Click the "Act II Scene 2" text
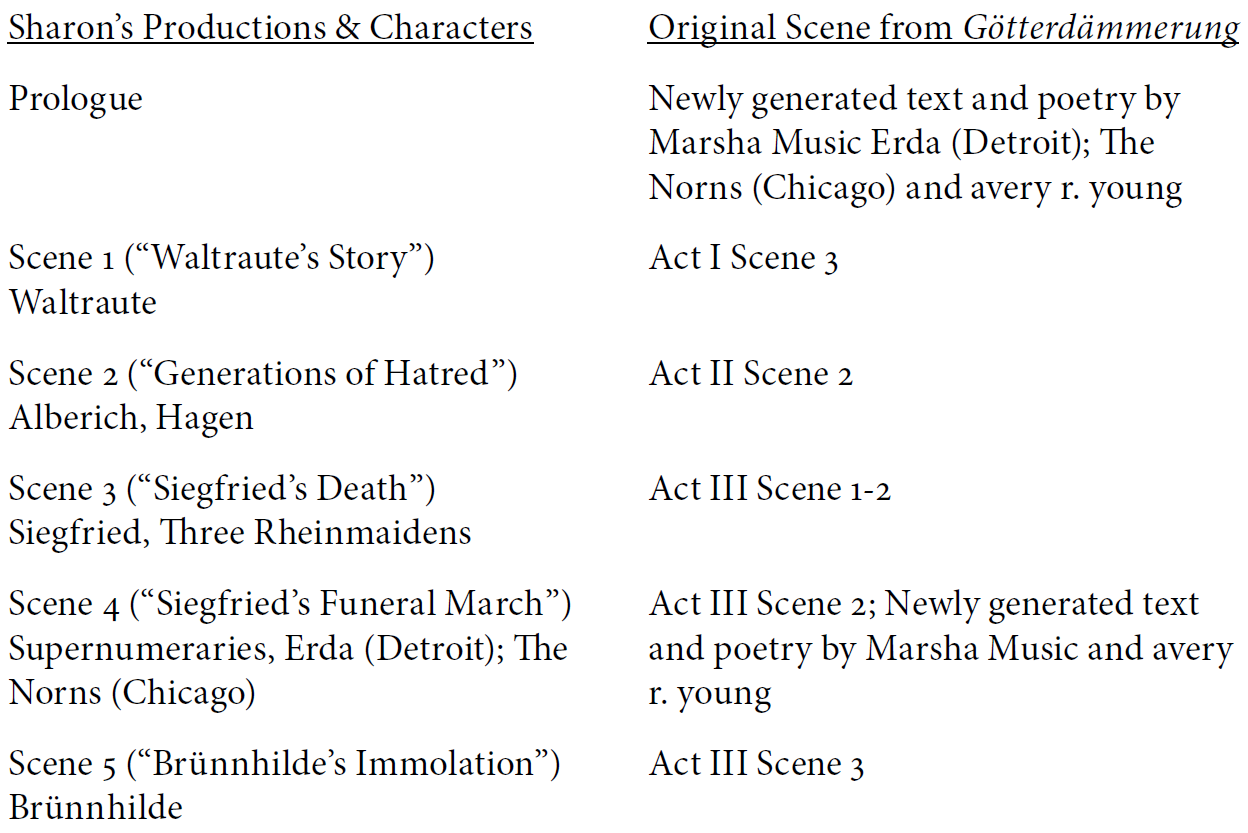 pos(751,374)
